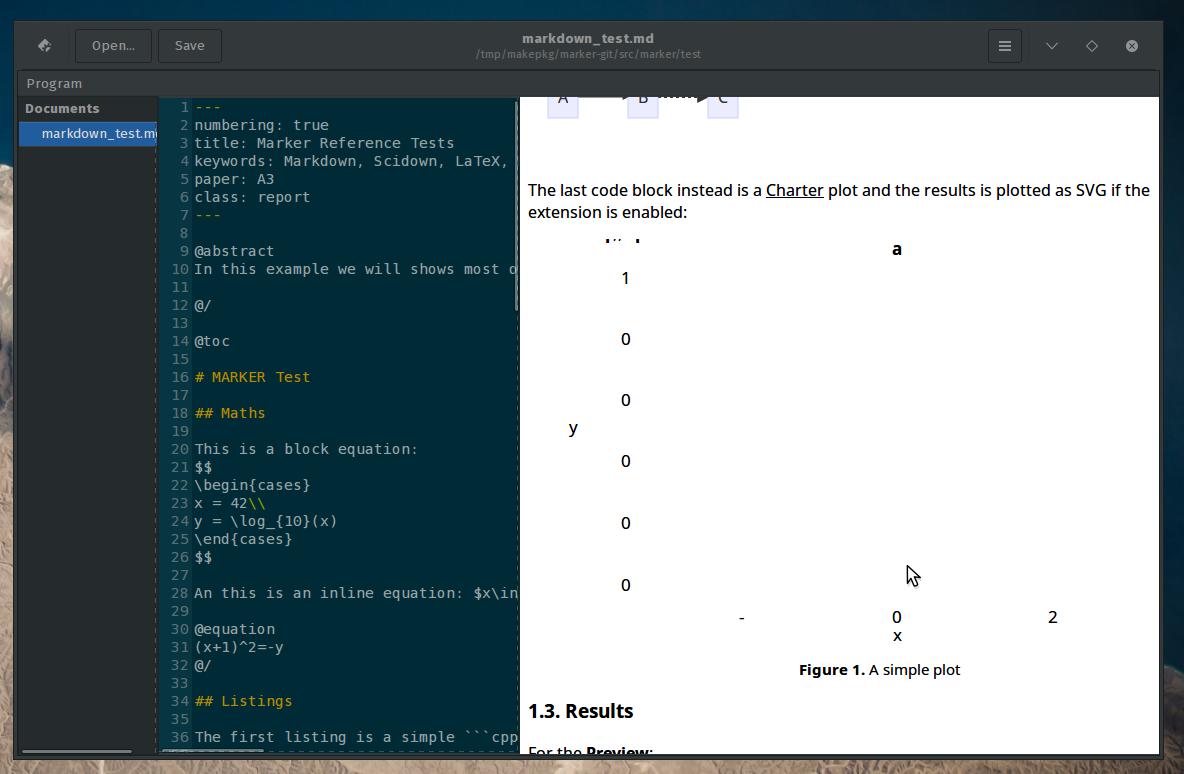Click the downward chevron window button

point(1051,46)
